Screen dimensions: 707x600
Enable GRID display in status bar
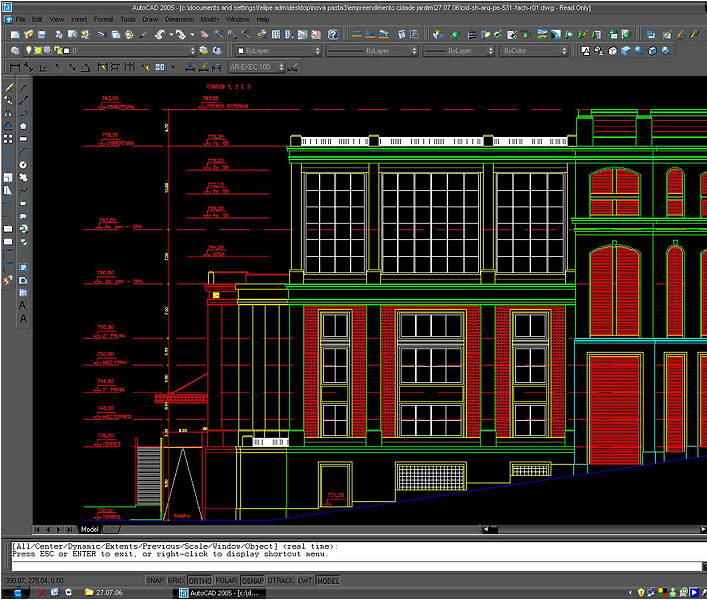pos(176,580)
